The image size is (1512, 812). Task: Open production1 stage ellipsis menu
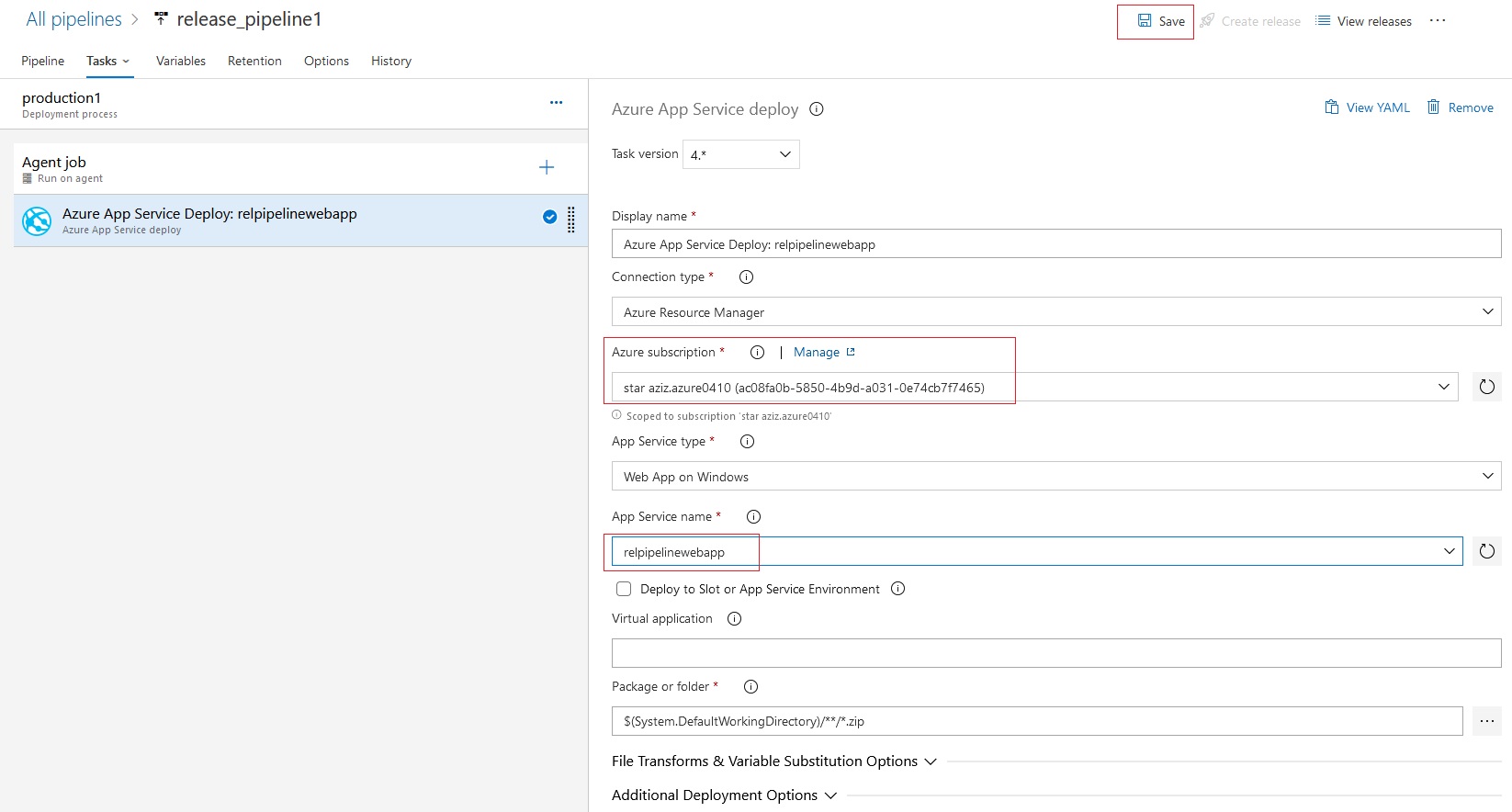point(556,102)
